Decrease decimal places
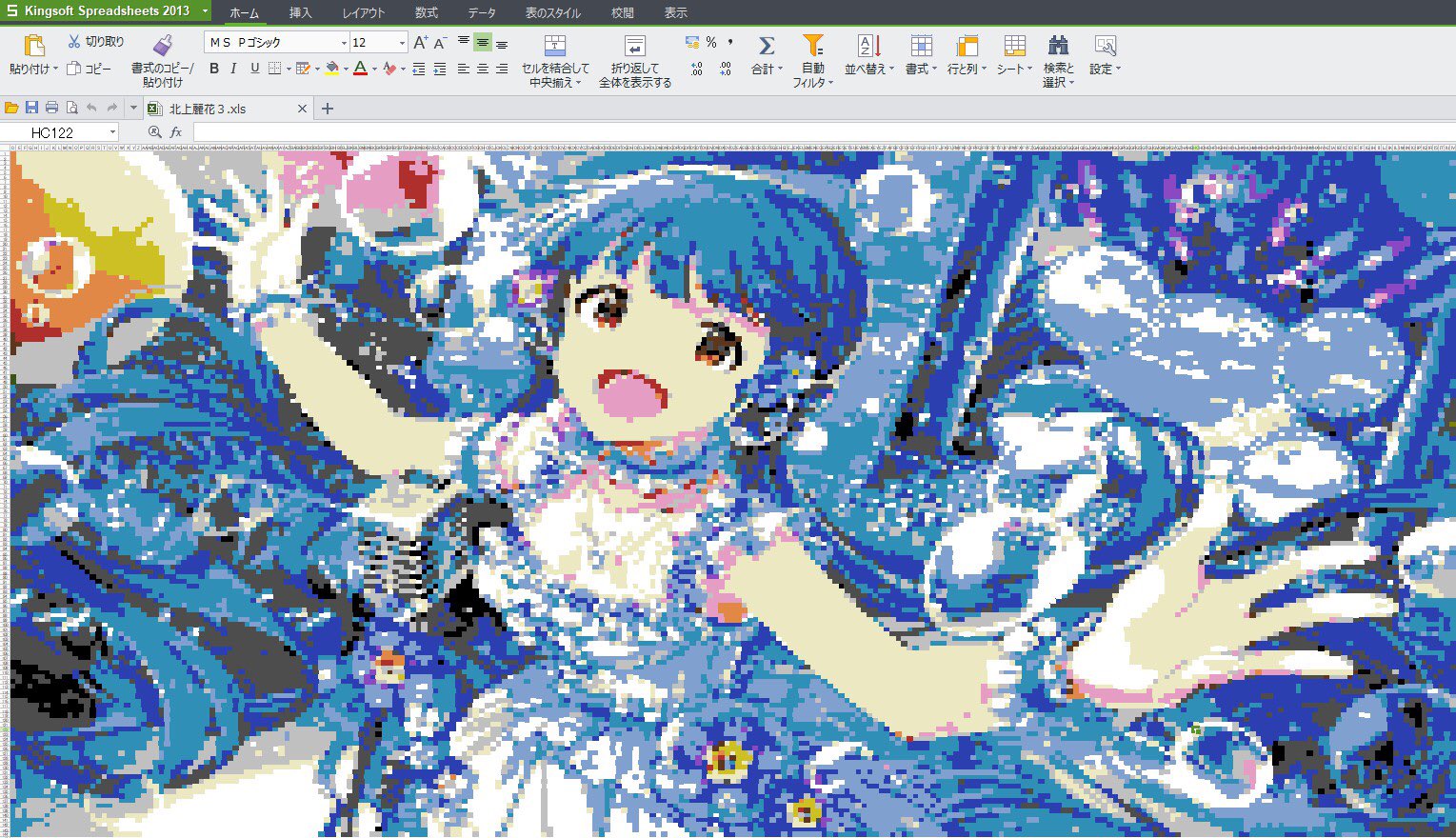Image resolution: width=1456 pixels, height=838 pixels. tap(726, 69)
